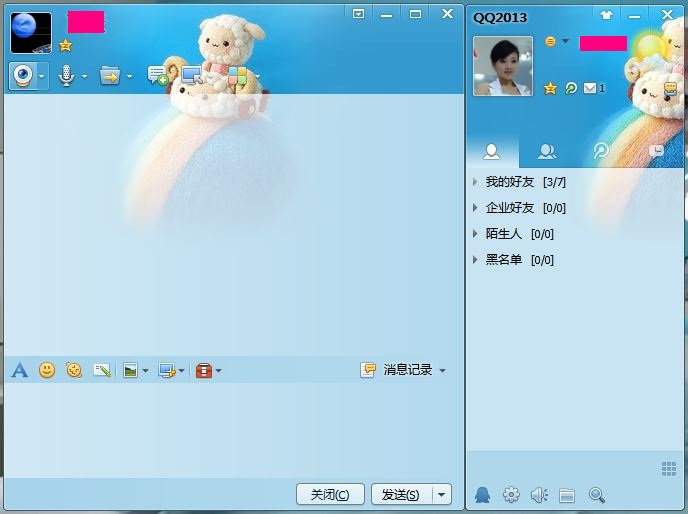This screenshot has width=688, height=514.
Task: Click the 发送(S) send button
Action: click(x=401, y=495)
